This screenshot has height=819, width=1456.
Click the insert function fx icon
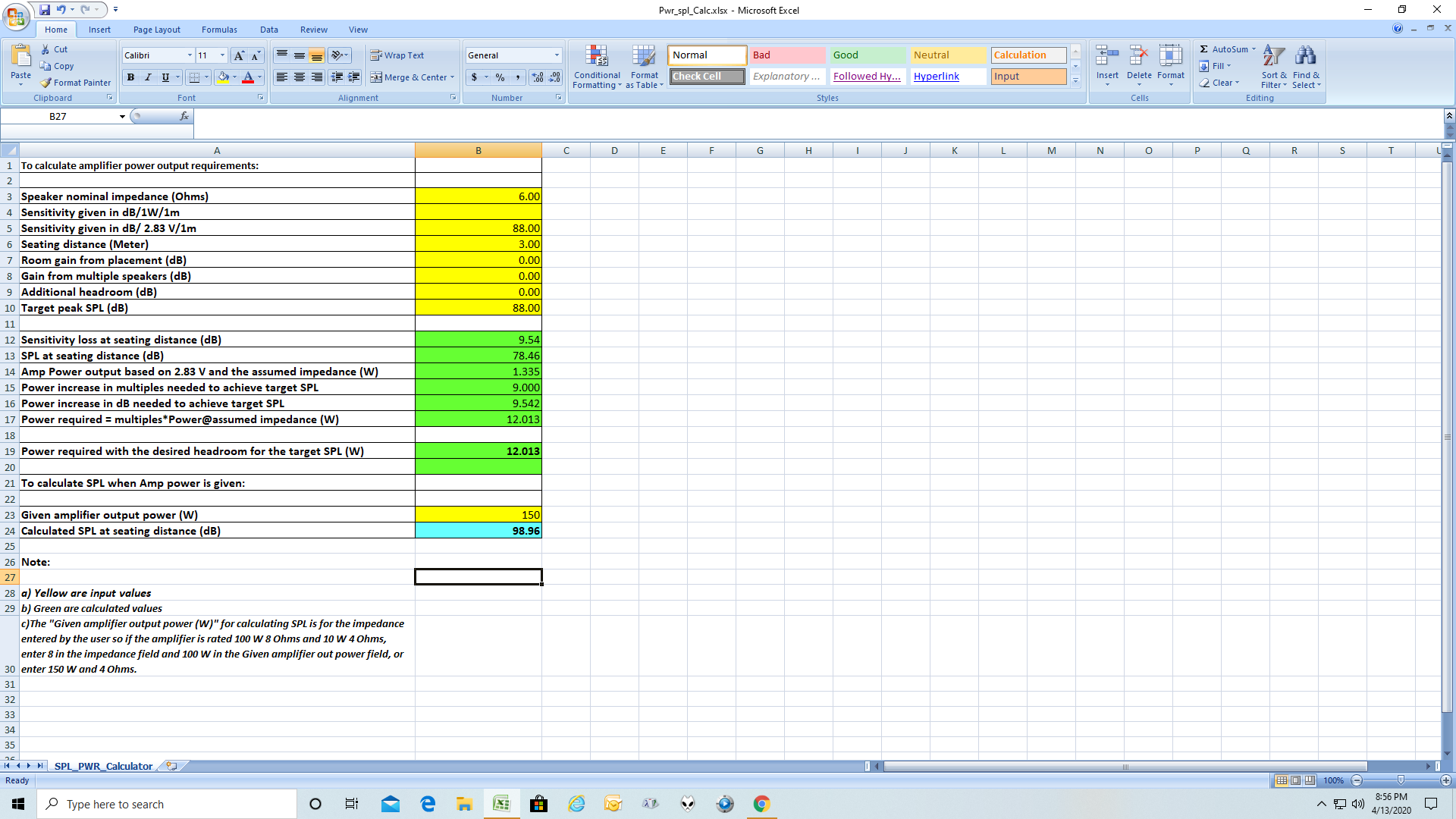pyautogui.click(x=184, y=116)
